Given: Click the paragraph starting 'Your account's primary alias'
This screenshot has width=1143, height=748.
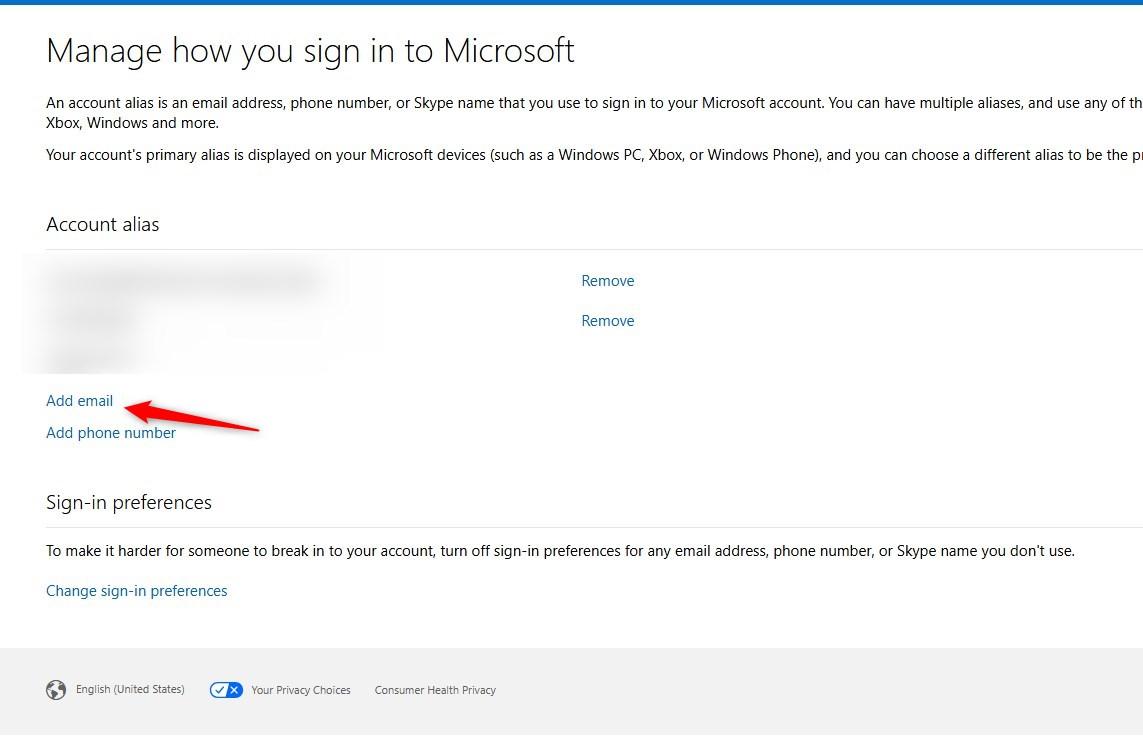Looking at the screenshot, I should click(594, 155).
